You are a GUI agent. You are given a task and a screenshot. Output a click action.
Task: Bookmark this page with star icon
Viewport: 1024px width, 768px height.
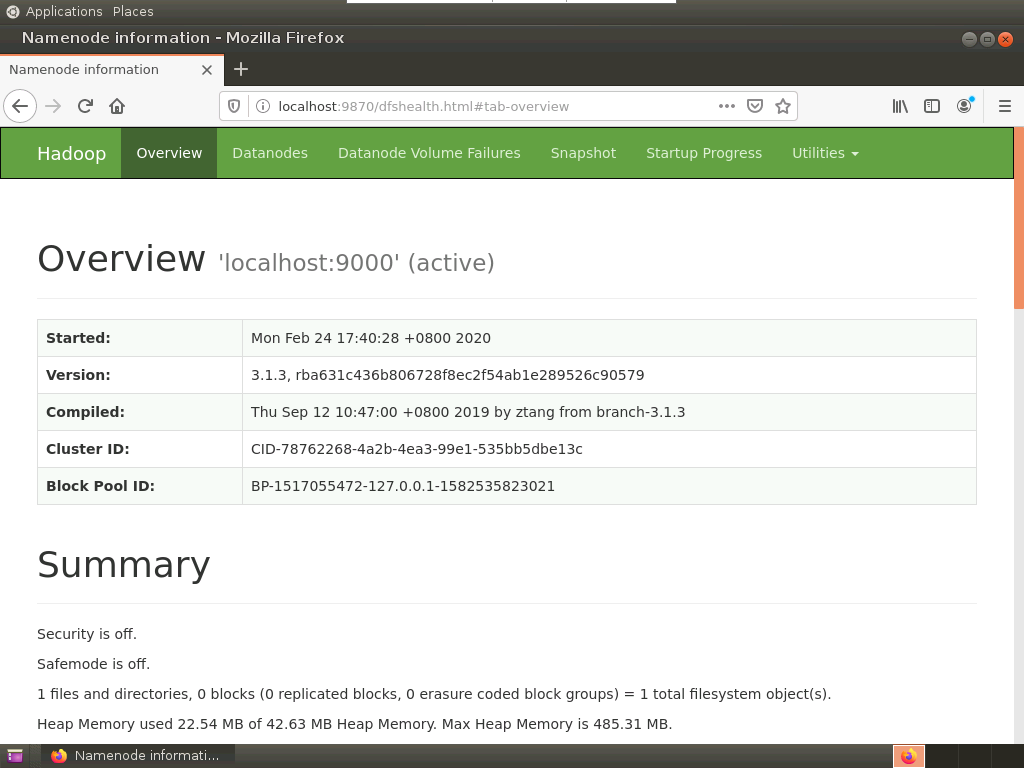783,106
